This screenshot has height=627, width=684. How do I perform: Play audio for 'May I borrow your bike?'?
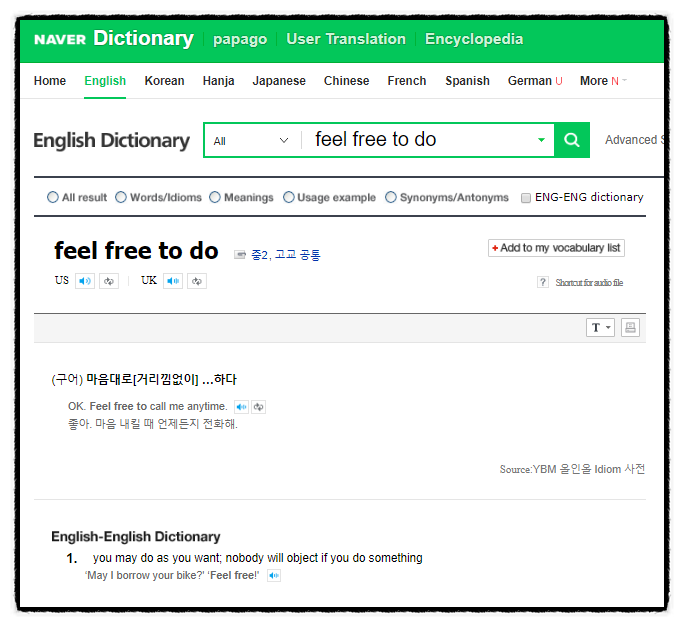click(x=274, y=576)
